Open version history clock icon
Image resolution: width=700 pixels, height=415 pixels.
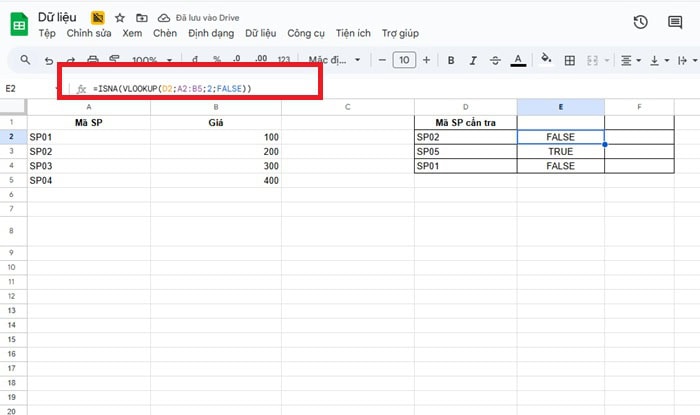coord(641,22)
